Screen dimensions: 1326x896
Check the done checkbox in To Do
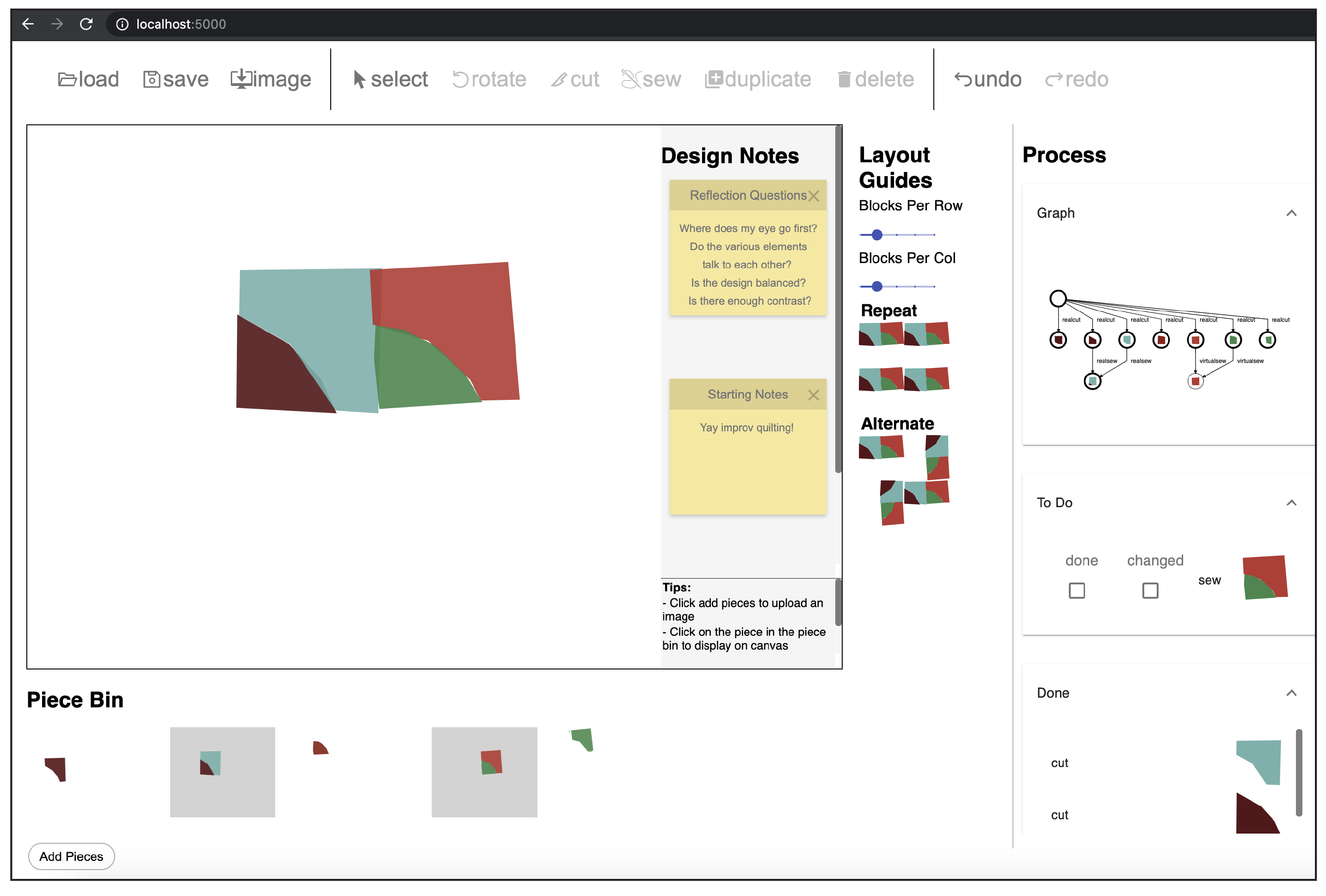pyautogui.click(x=1077, y=590)
